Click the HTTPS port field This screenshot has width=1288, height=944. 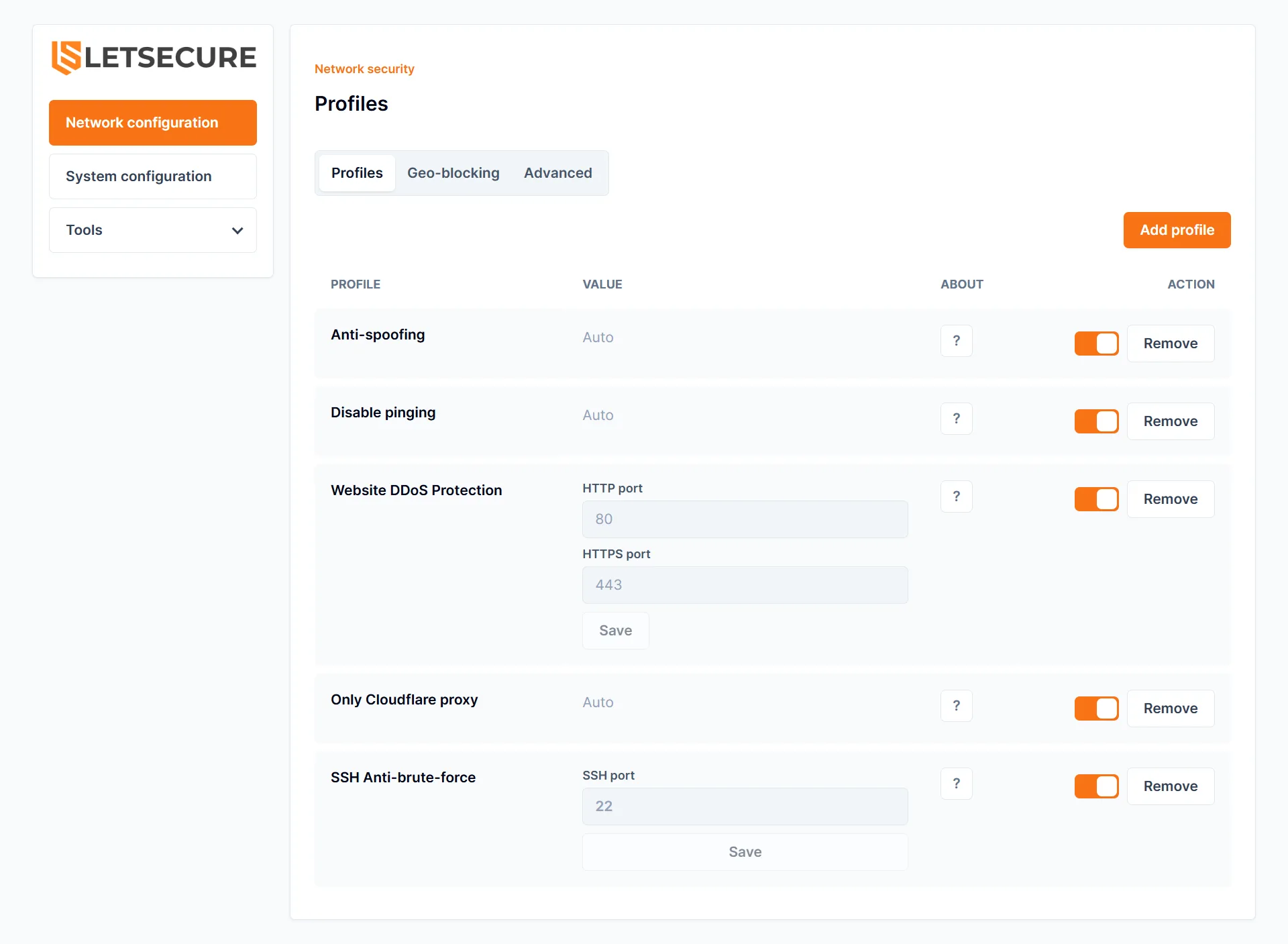(x=745, y=585)
